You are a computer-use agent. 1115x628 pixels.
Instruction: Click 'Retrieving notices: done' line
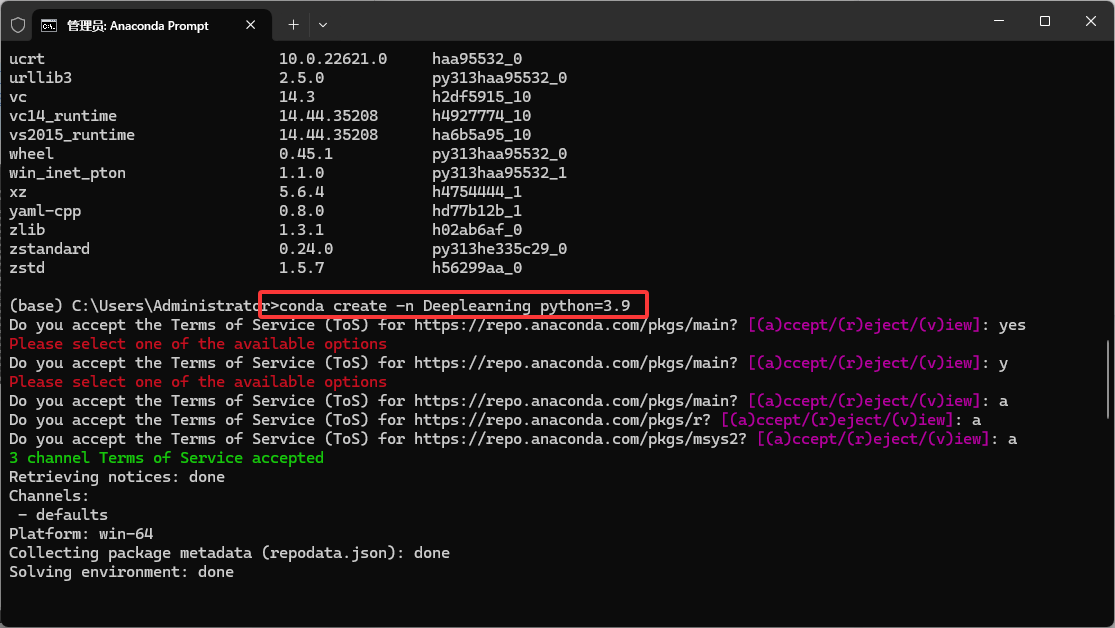117,477
